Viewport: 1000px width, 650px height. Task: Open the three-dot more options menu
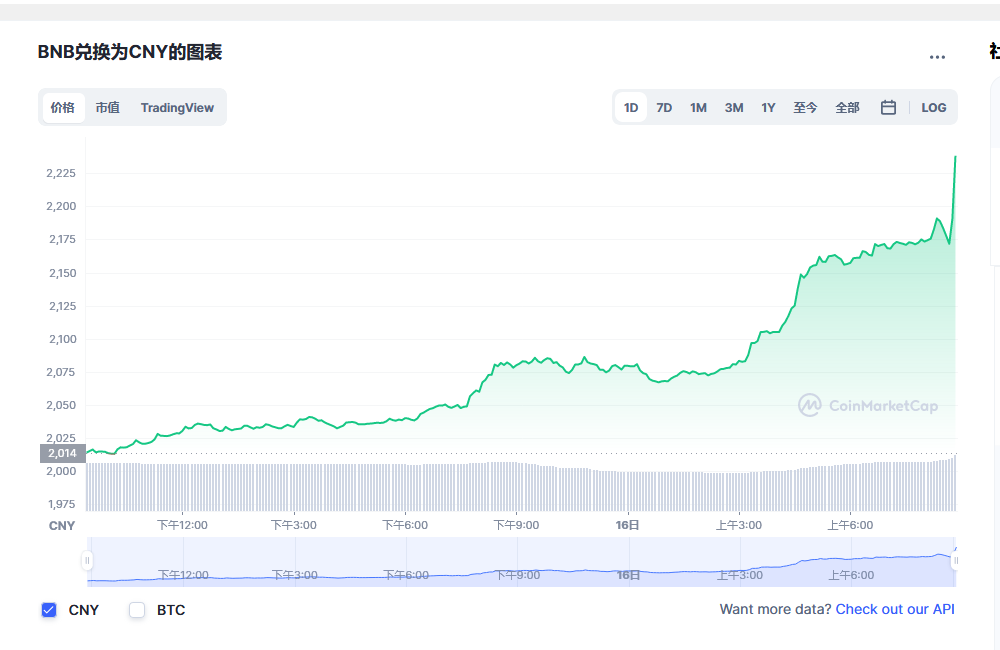937,57
